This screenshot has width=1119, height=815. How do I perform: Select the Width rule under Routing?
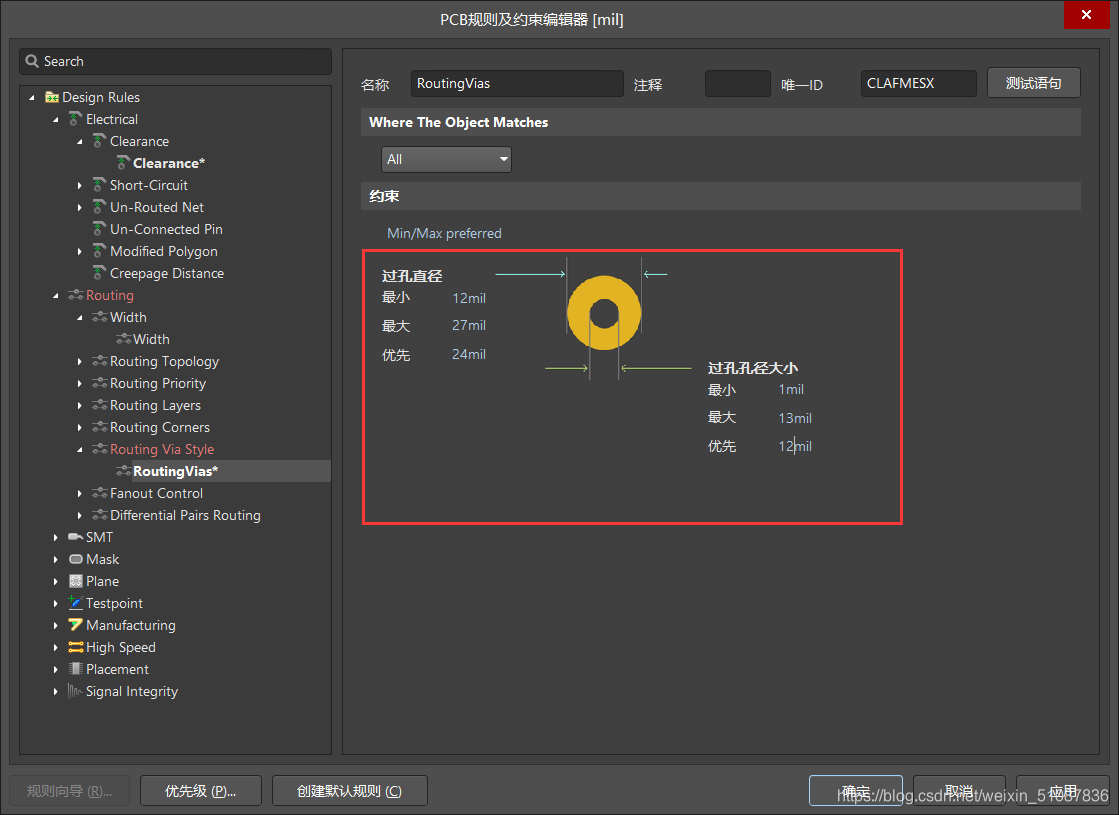pyautogui.click(x=151, y=339)
